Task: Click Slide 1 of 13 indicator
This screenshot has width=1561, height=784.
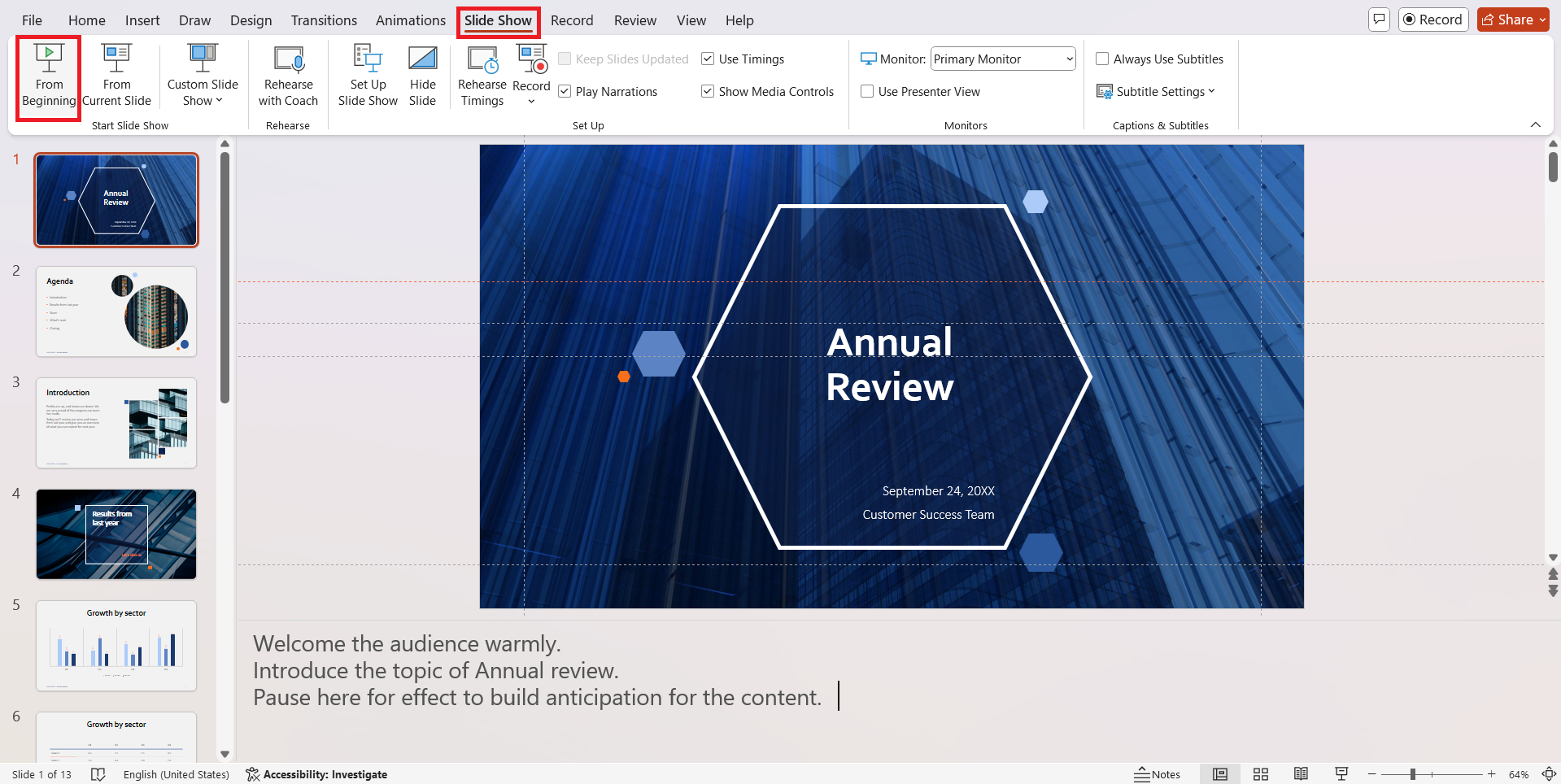Action: tap(41, 774)
